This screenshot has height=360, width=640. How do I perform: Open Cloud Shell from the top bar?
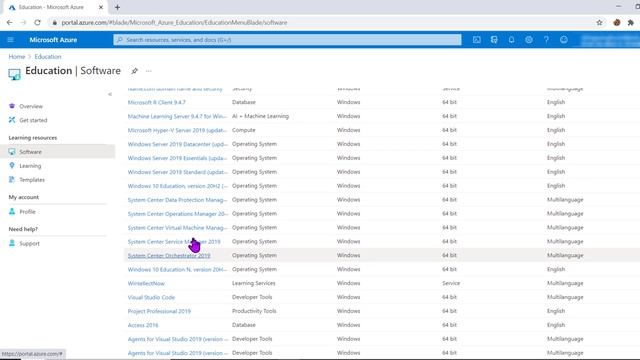click(477, 40)
